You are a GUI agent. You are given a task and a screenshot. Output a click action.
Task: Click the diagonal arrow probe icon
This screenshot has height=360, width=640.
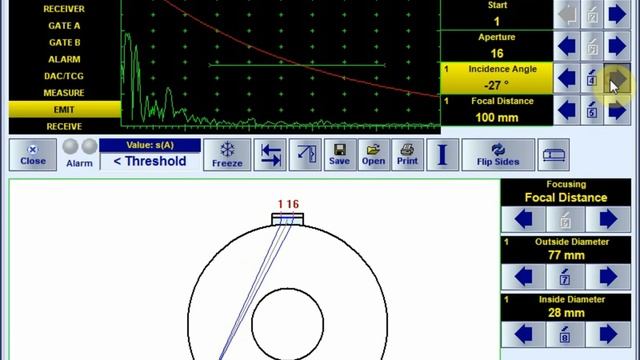[305, 155]
